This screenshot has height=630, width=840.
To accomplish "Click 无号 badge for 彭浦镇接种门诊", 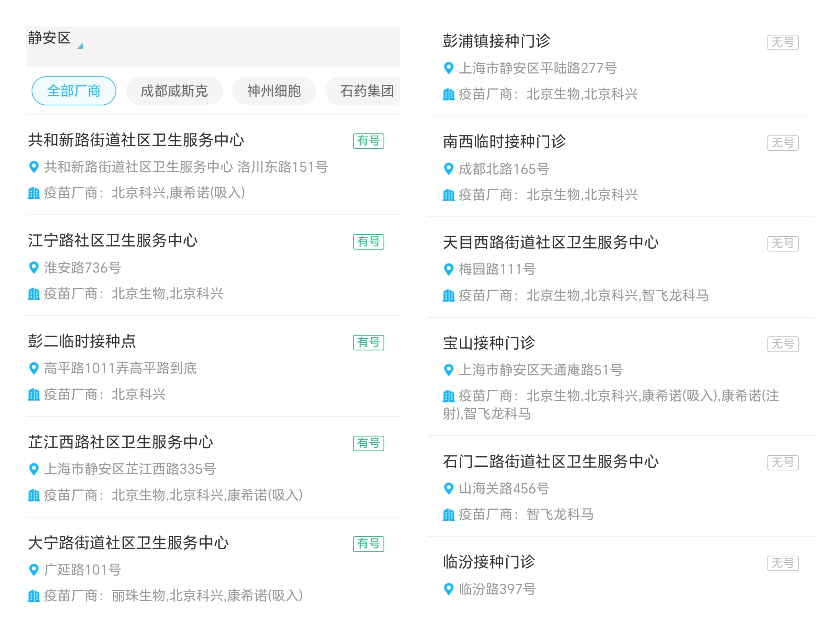I will [782, 42].
